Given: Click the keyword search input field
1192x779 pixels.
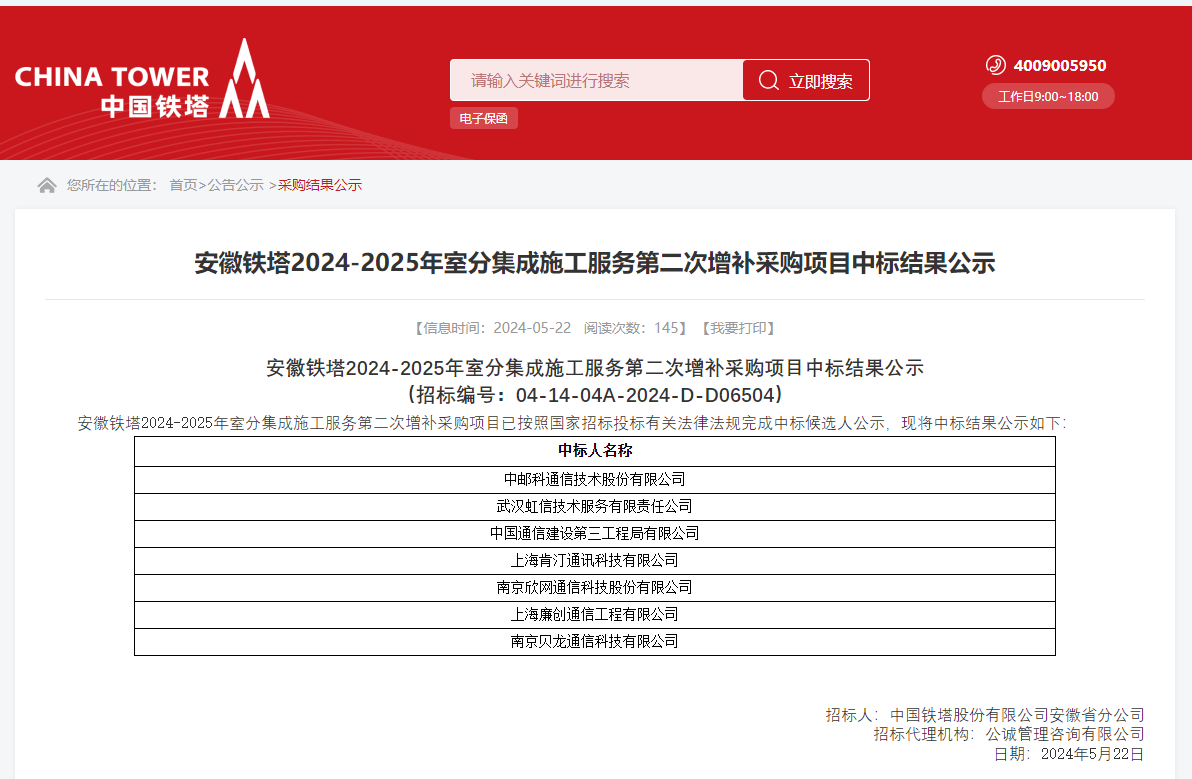Looking at the screenshot, I should coord(596,81).
